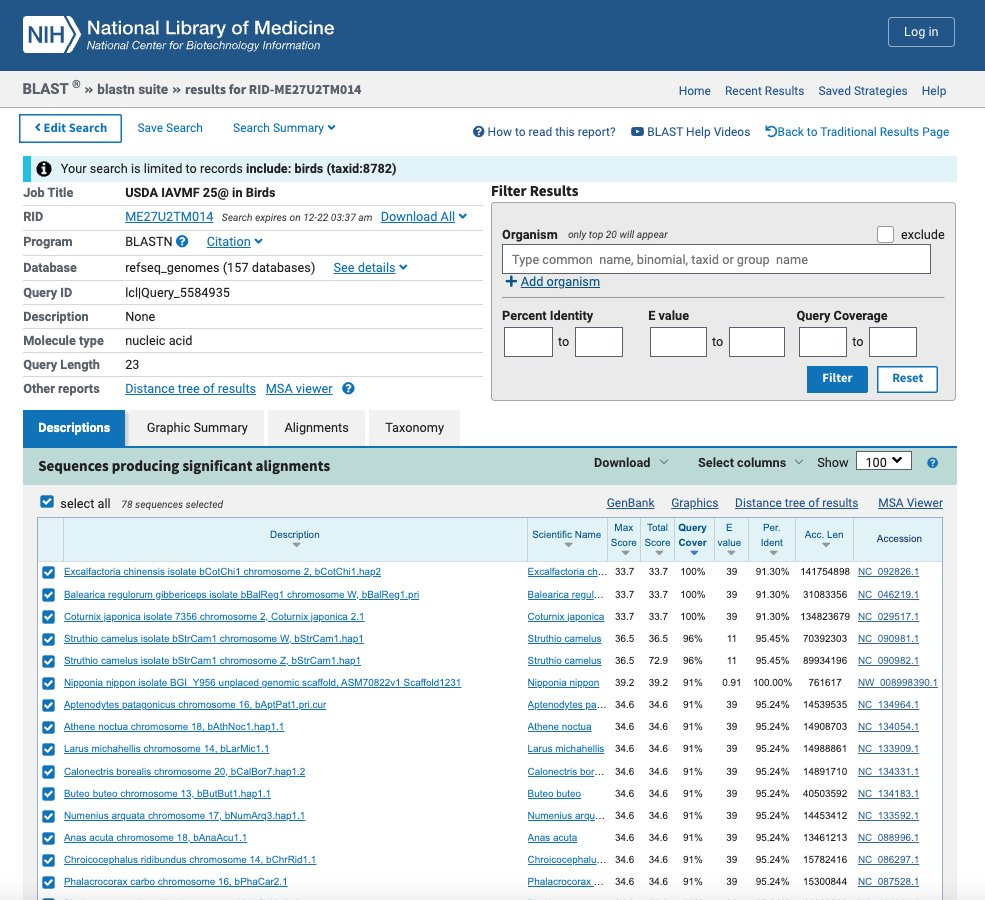Click the organism name input field
Image resolution: width=985 pixels, height=900 pixels.
(x=716, y=259)
